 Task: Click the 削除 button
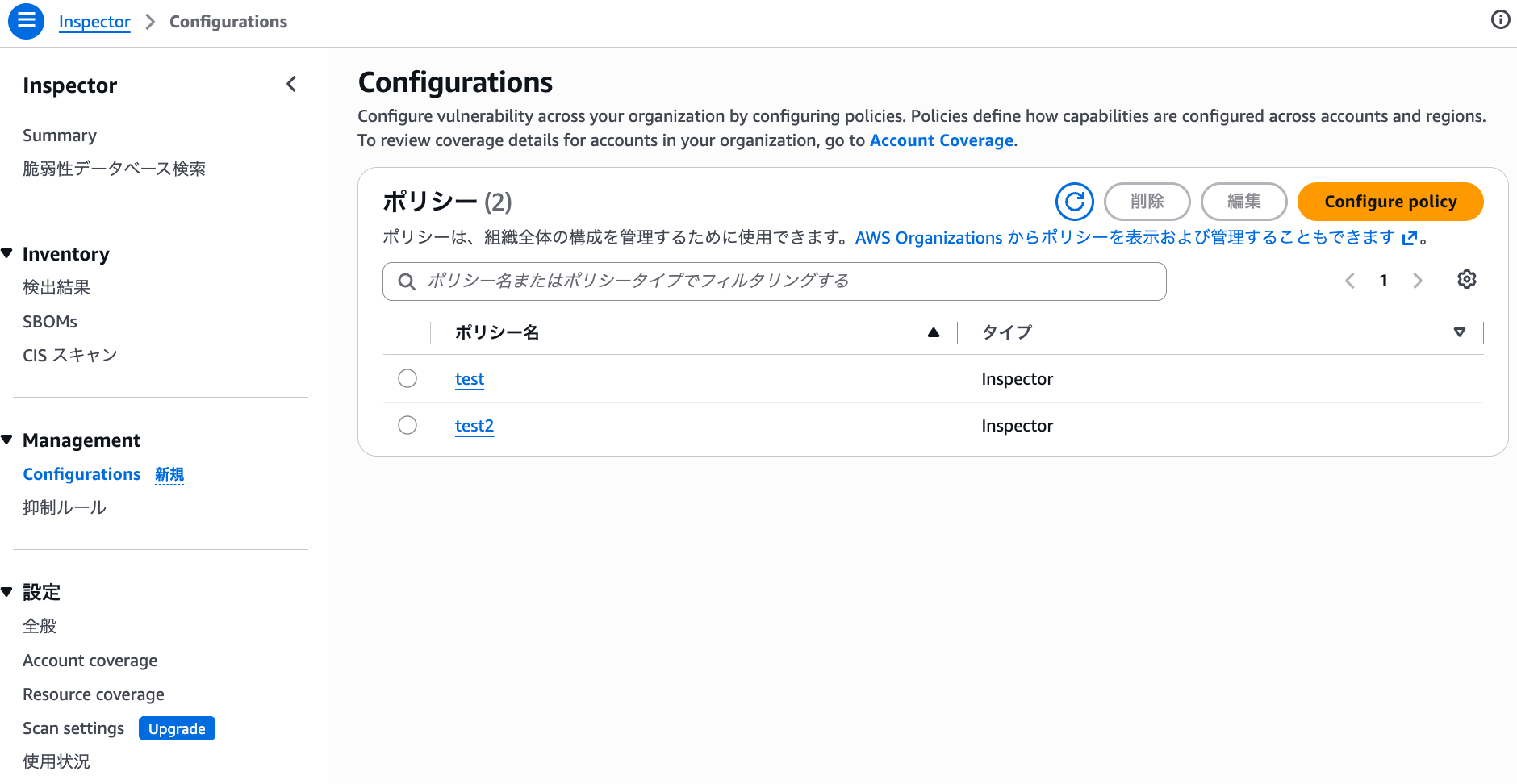coord(1147,202)
